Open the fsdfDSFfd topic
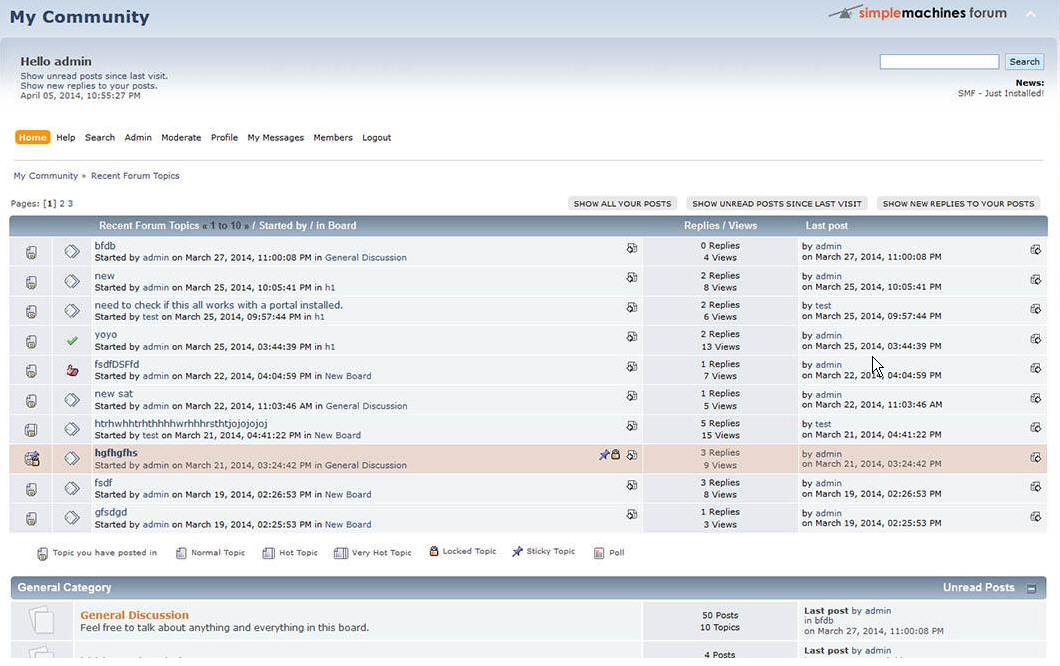 click(116, 364)
